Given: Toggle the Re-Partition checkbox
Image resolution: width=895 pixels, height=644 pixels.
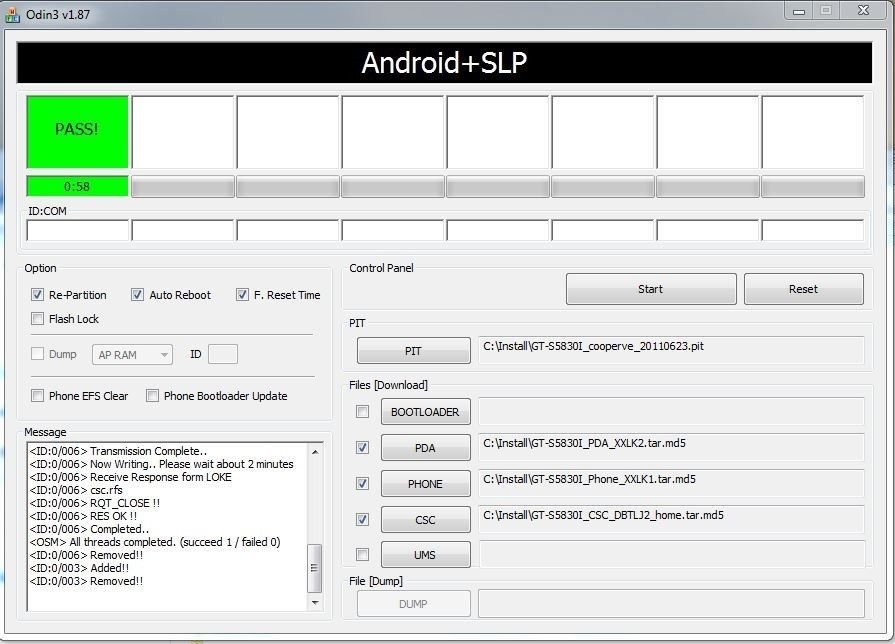Looking at the screenshot, I should tap(38, 295).
